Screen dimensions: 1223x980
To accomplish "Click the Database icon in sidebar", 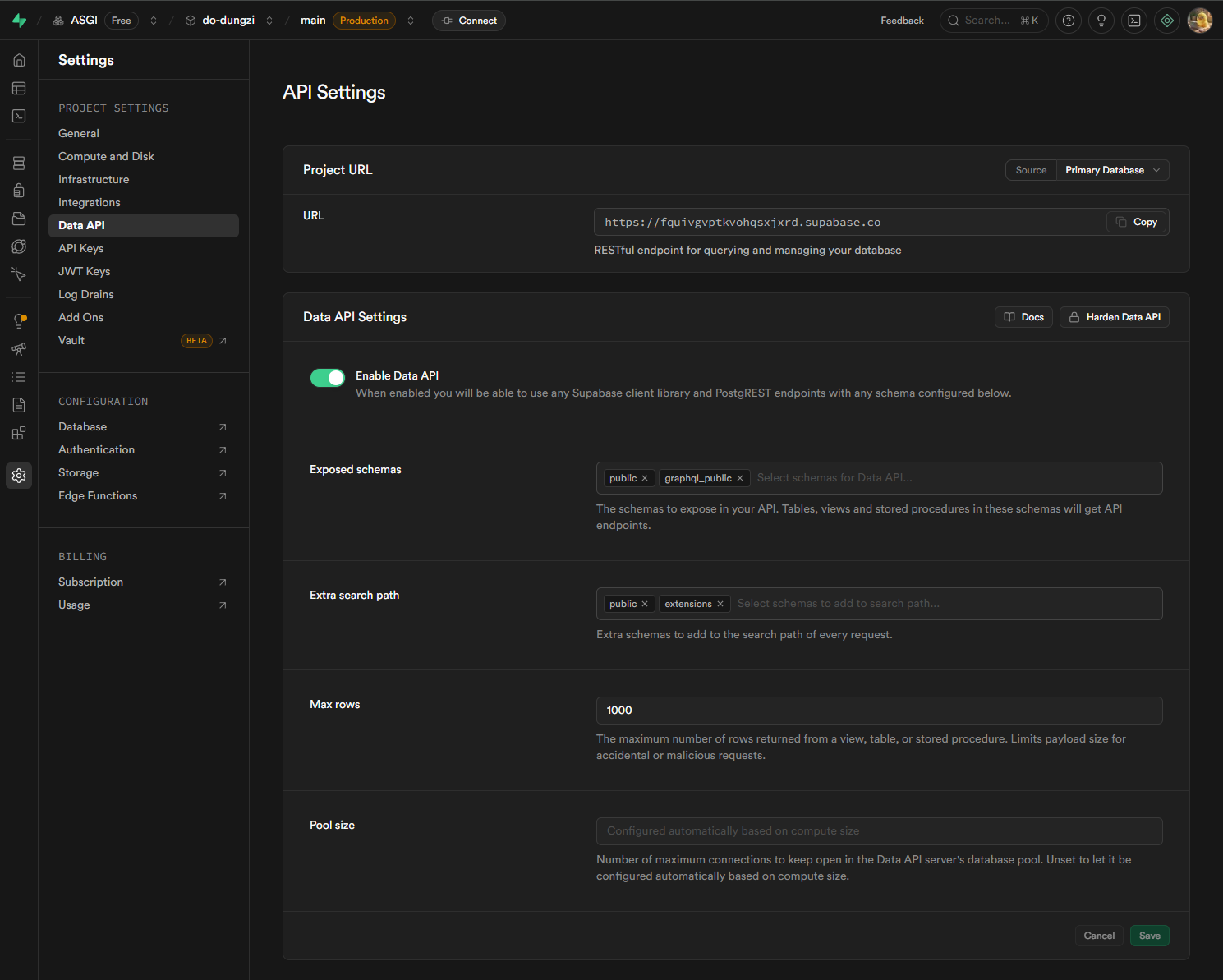I will 19,163.
